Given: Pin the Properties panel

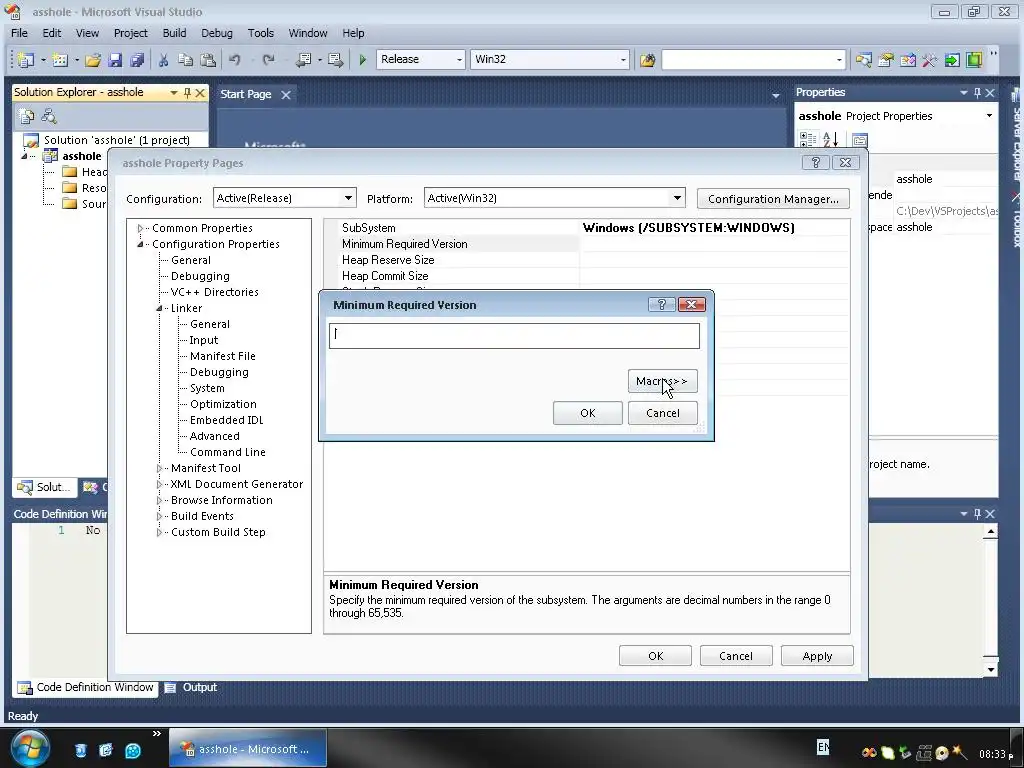Looking at the screenshot, I should pyautogui.click(x=977, y=93).
